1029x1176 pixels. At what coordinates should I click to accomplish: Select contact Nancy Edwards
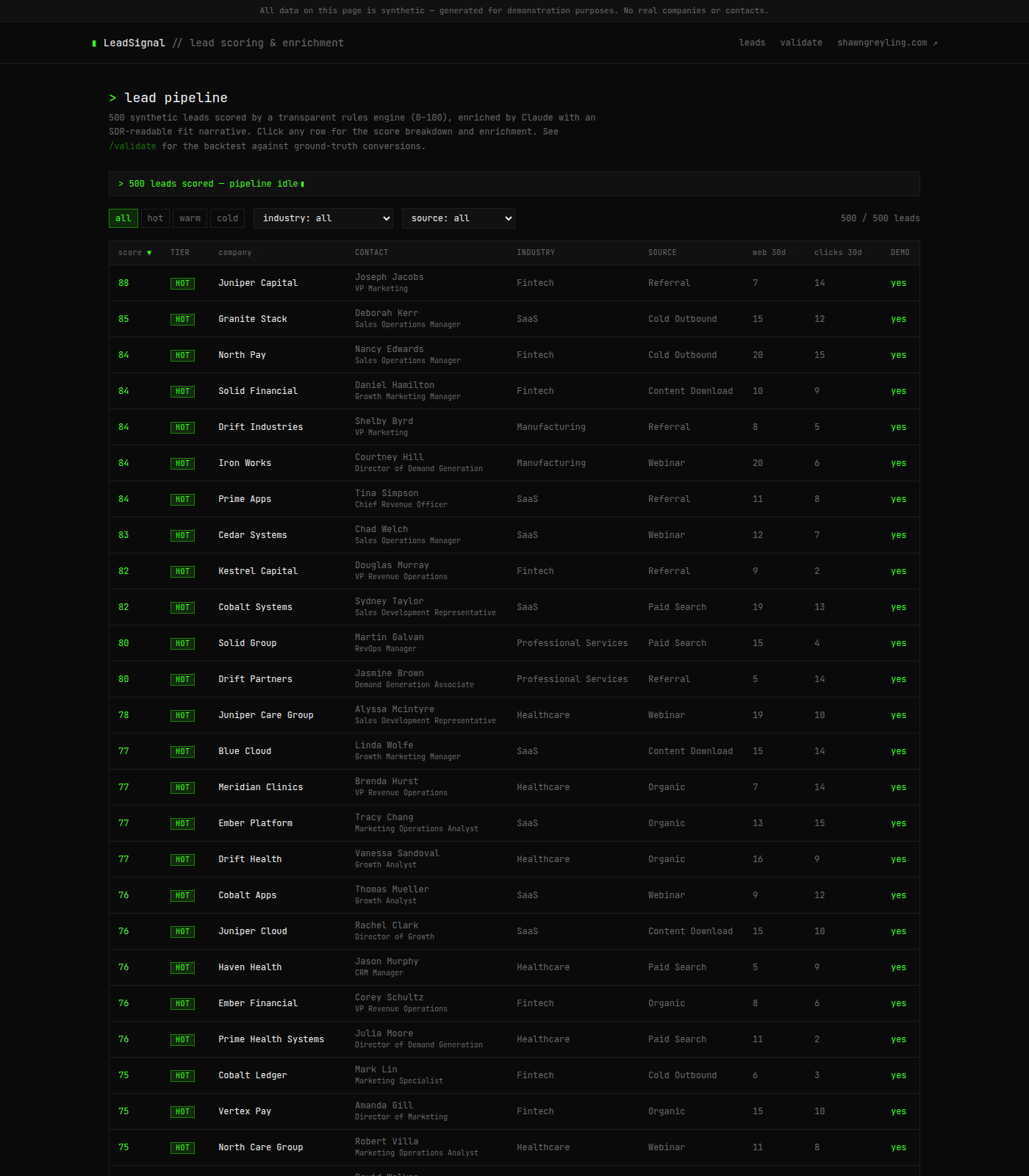tap(390, 349)
